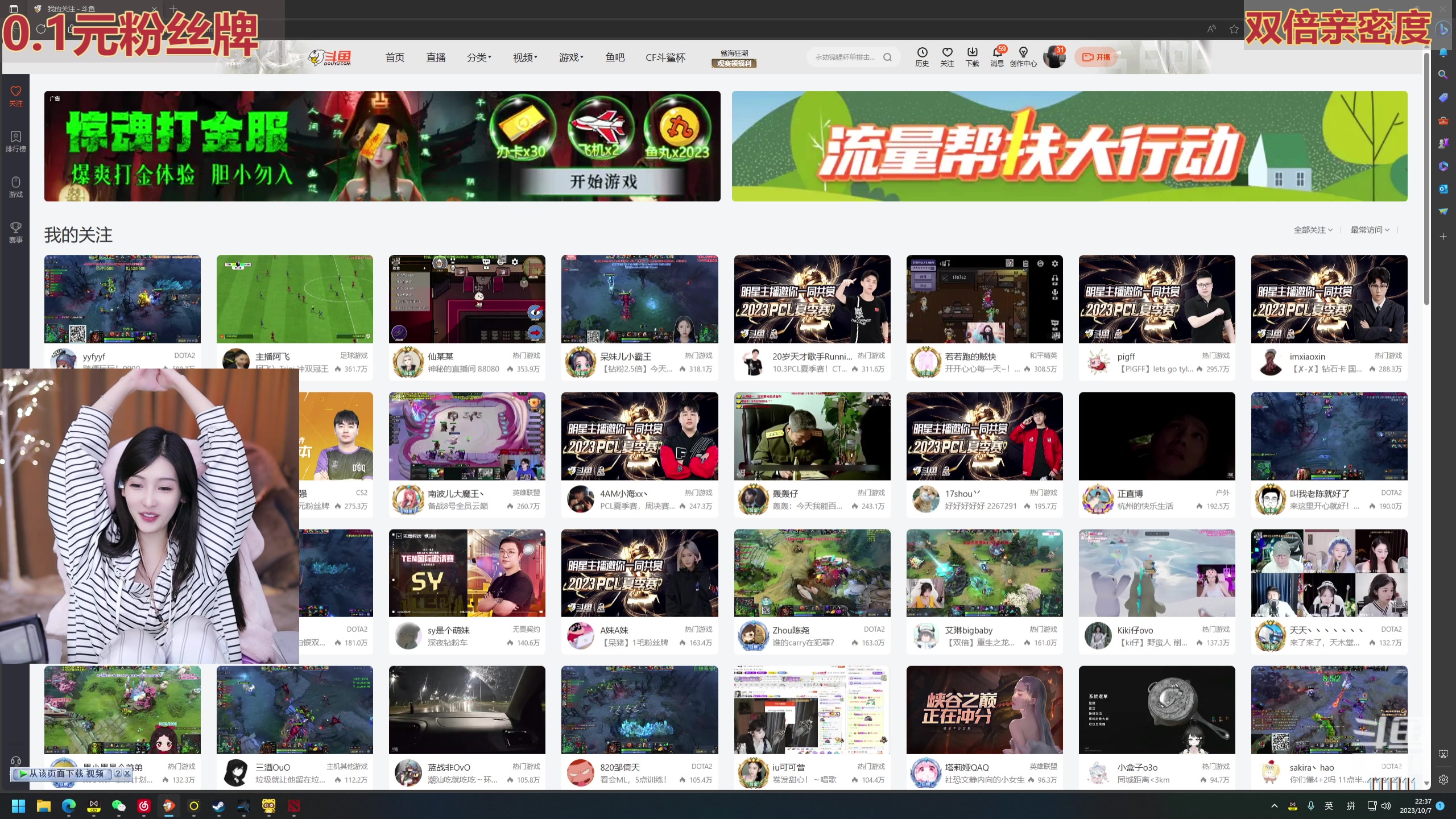Open the 历史 (history) panel
The image size is (1456, 819).
(923, 57)
